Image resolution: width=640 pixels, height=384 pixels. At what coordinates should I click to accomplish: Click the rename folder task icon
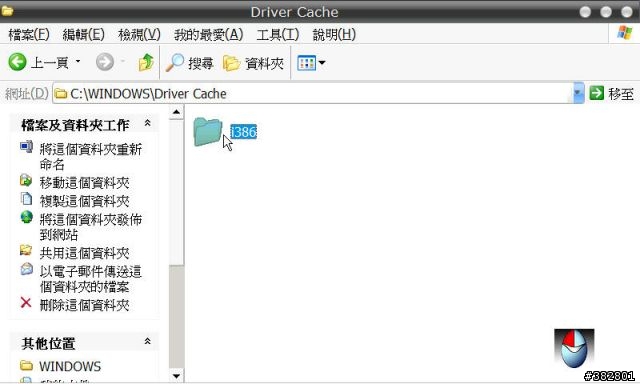pyautogui.click(x=26, y=146)
